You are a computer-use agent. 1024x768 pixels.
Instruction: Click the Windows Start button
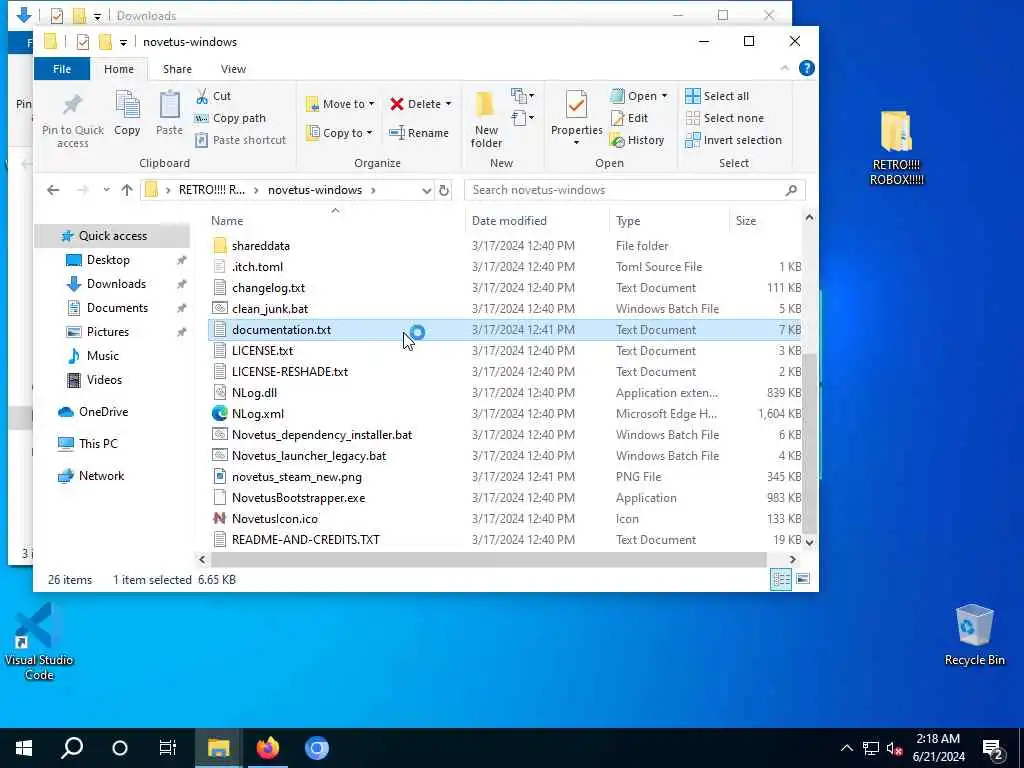(24, 748)
